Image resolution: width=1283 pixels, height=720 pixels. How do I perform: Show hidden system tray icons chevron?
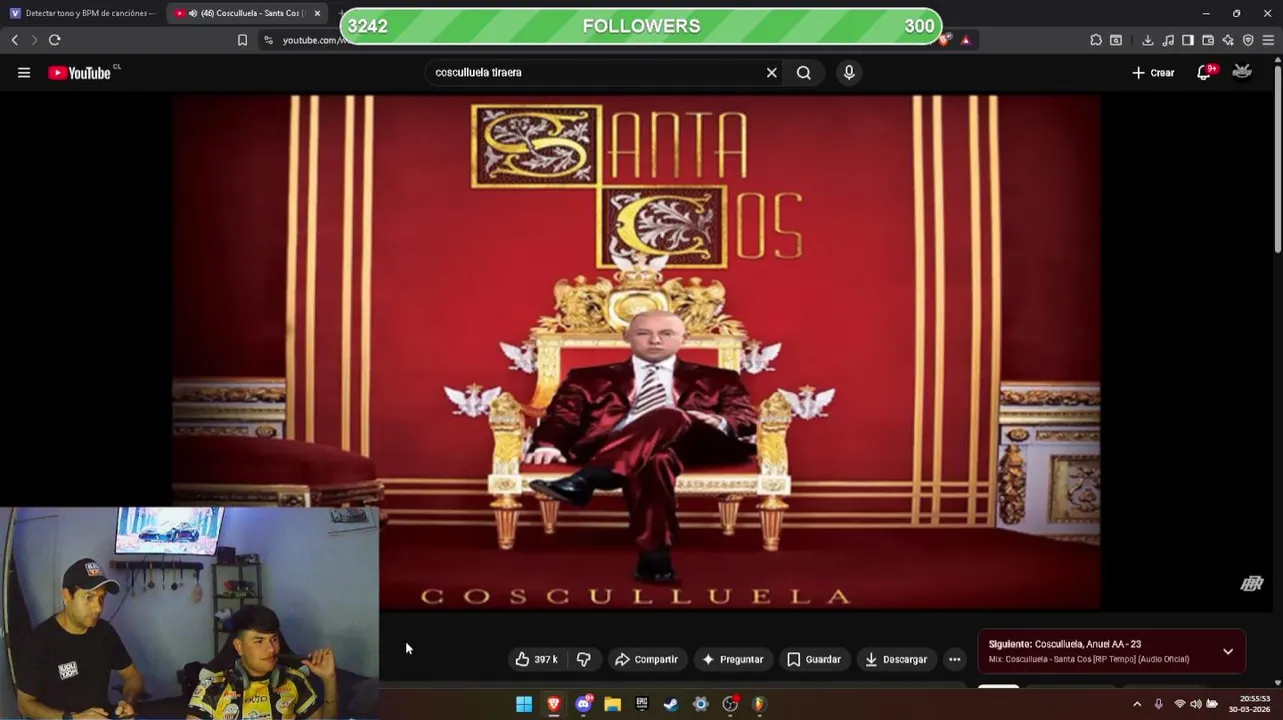(x=1137, y=704)
